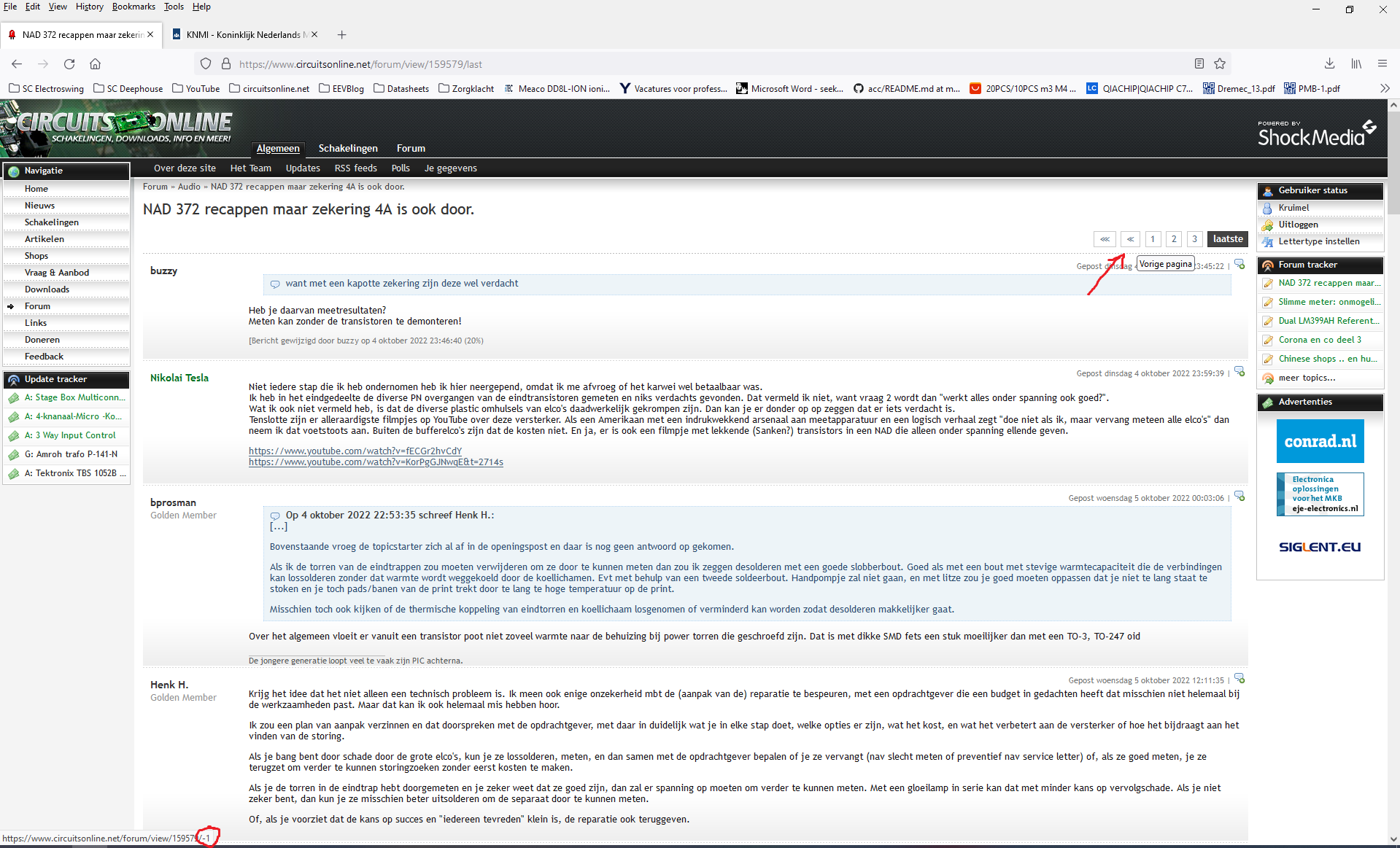Screen dimensions: 1400x848
Task: Open the File menu
Action: tap(10, 7)
